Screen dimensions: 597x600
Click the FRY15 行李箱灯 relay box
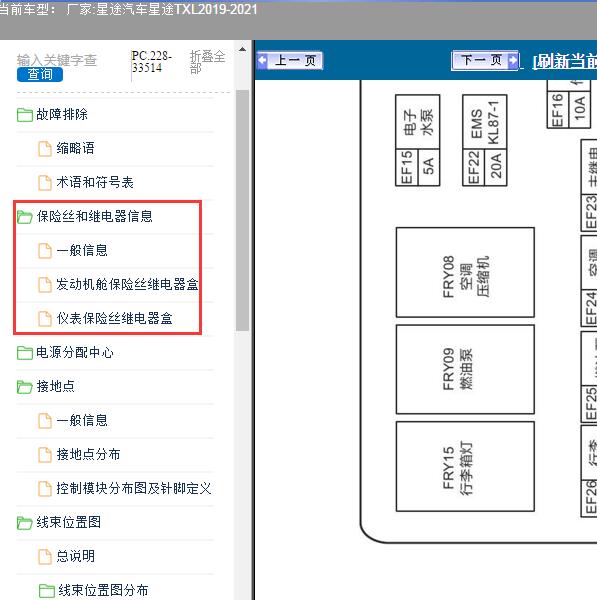pos(465,466)
